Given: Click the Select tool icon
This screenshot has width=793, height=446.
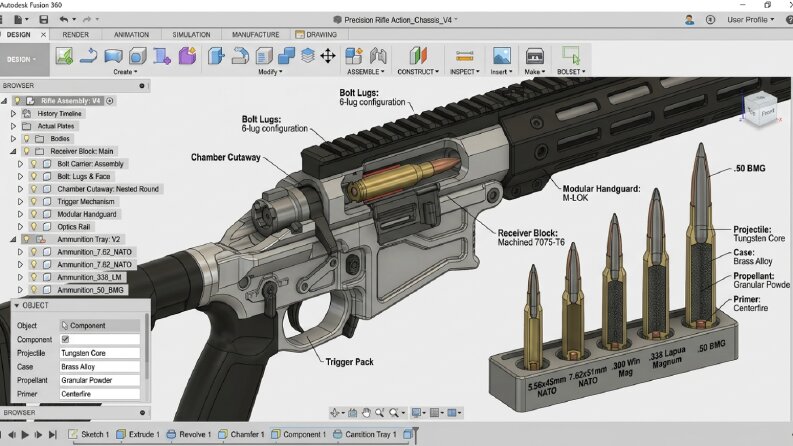Looking at the screenshot, I should click(x=571, y=55).
